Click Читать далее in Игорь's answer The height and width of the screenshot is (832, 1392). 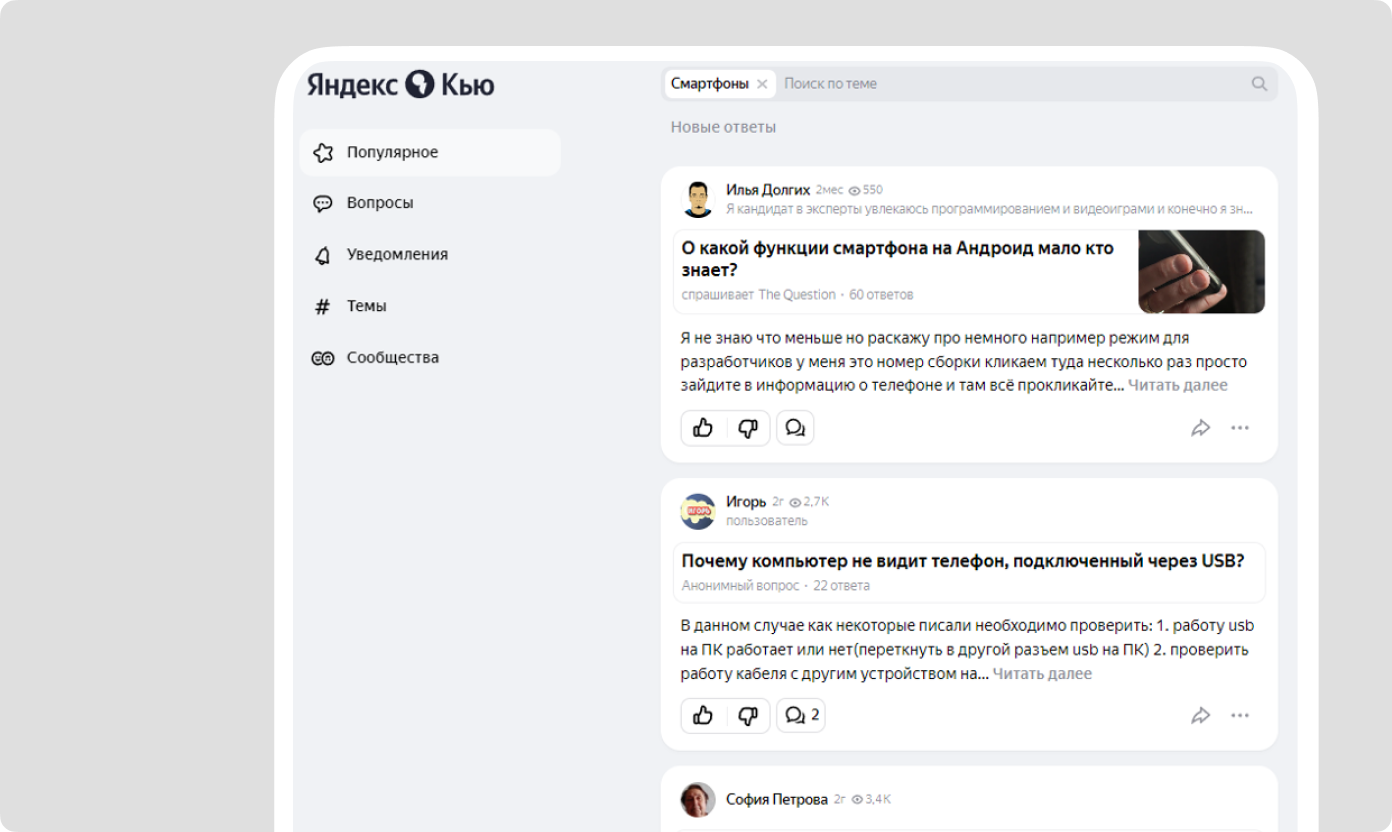tap(1042, 674)
